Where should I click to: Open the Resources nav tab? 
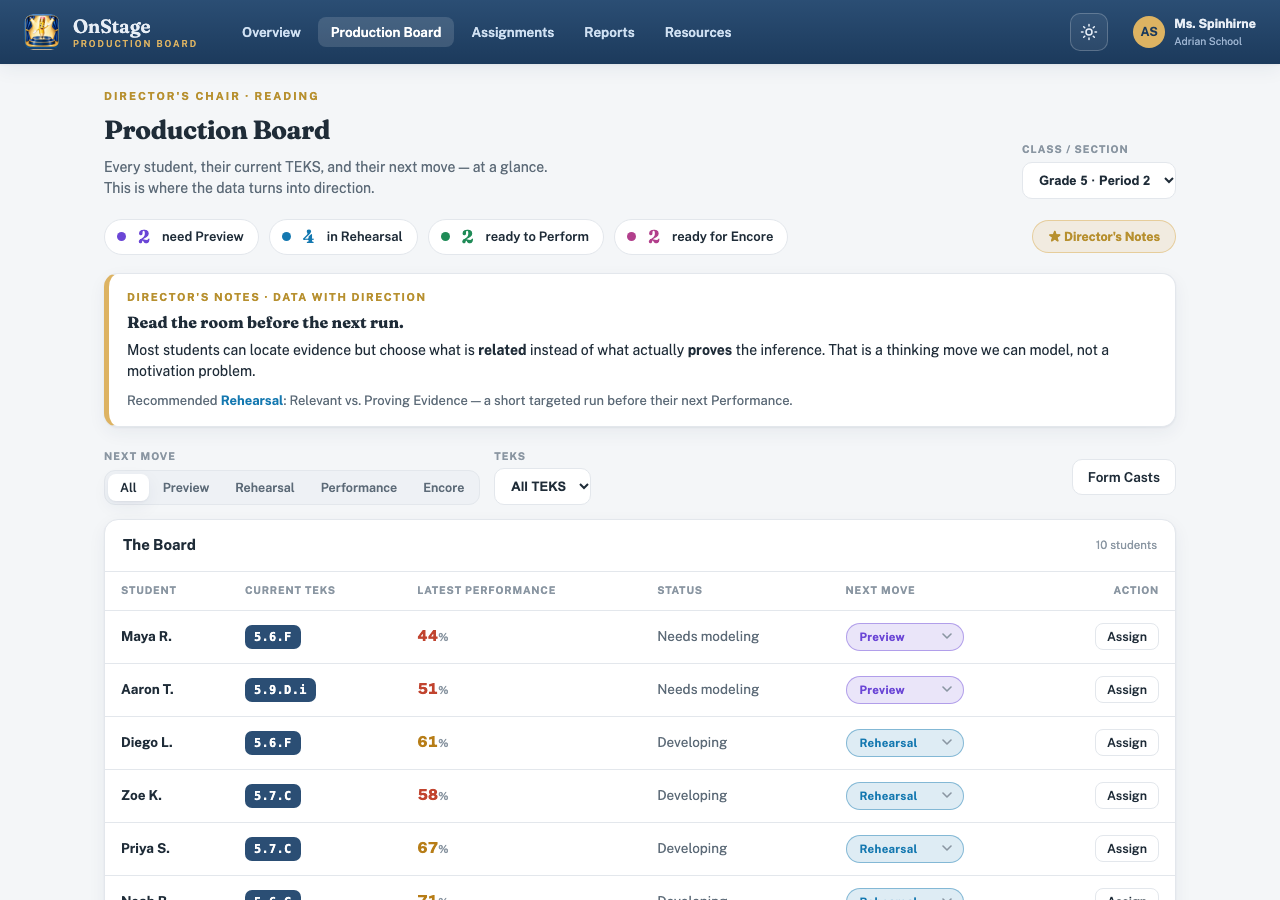(698, 32)
